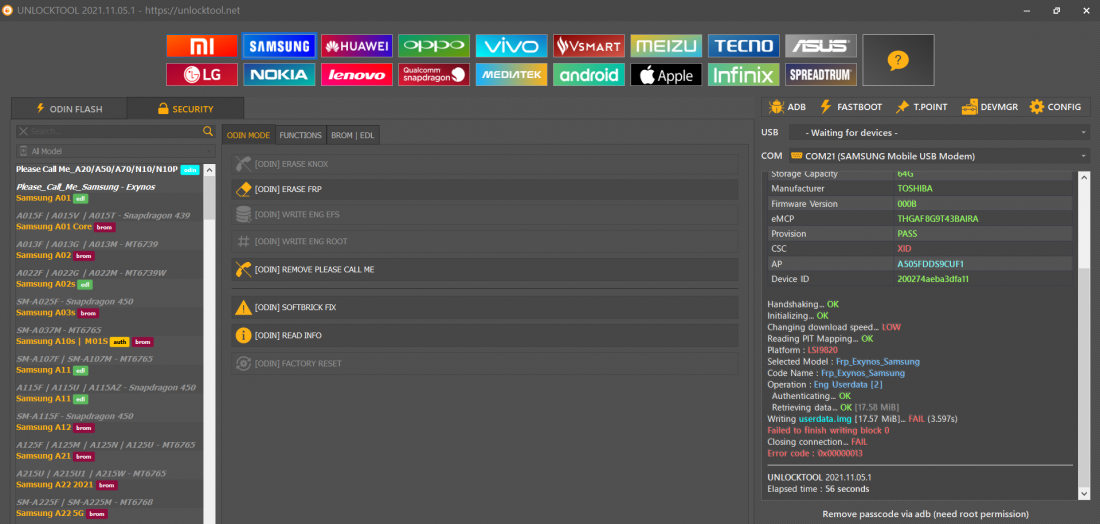Expand the COM port dropdown
Screen dimensions: 1100x524
pyautogui.click(x=940, y=156)
